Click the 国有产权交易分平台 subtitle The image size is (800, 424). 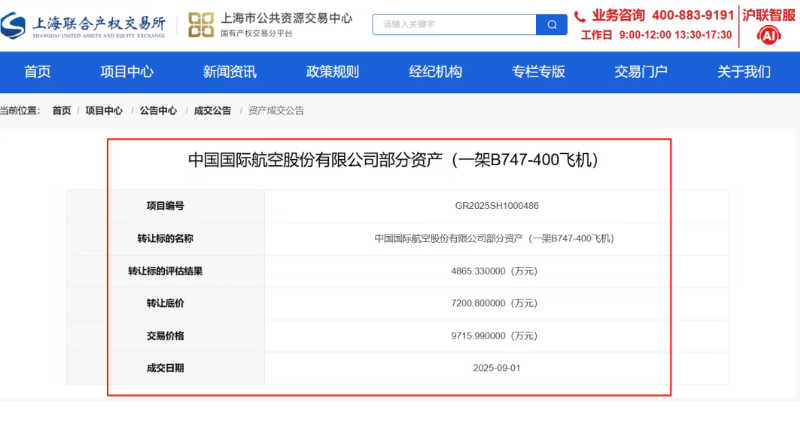[x=256, y=34]
